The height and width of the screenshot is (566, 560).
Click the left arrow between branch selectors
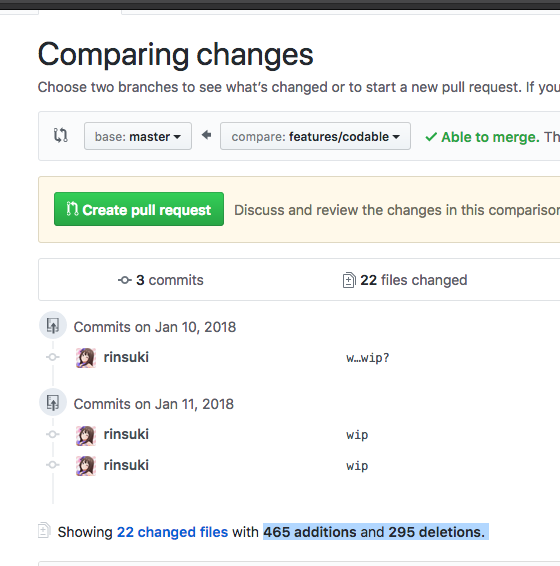(206, 135)
